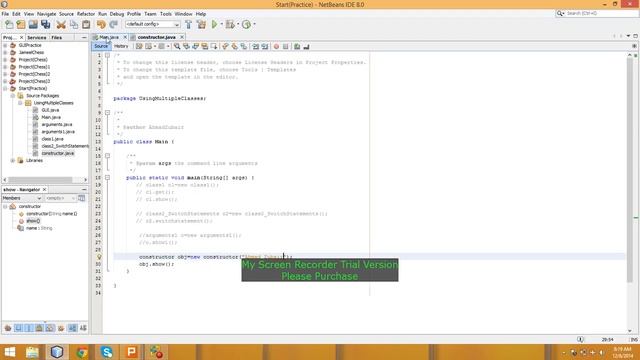Click the Copy toolbar icon
The width and height of the screenshot is (640, 360).
click(x=73, y=24)
